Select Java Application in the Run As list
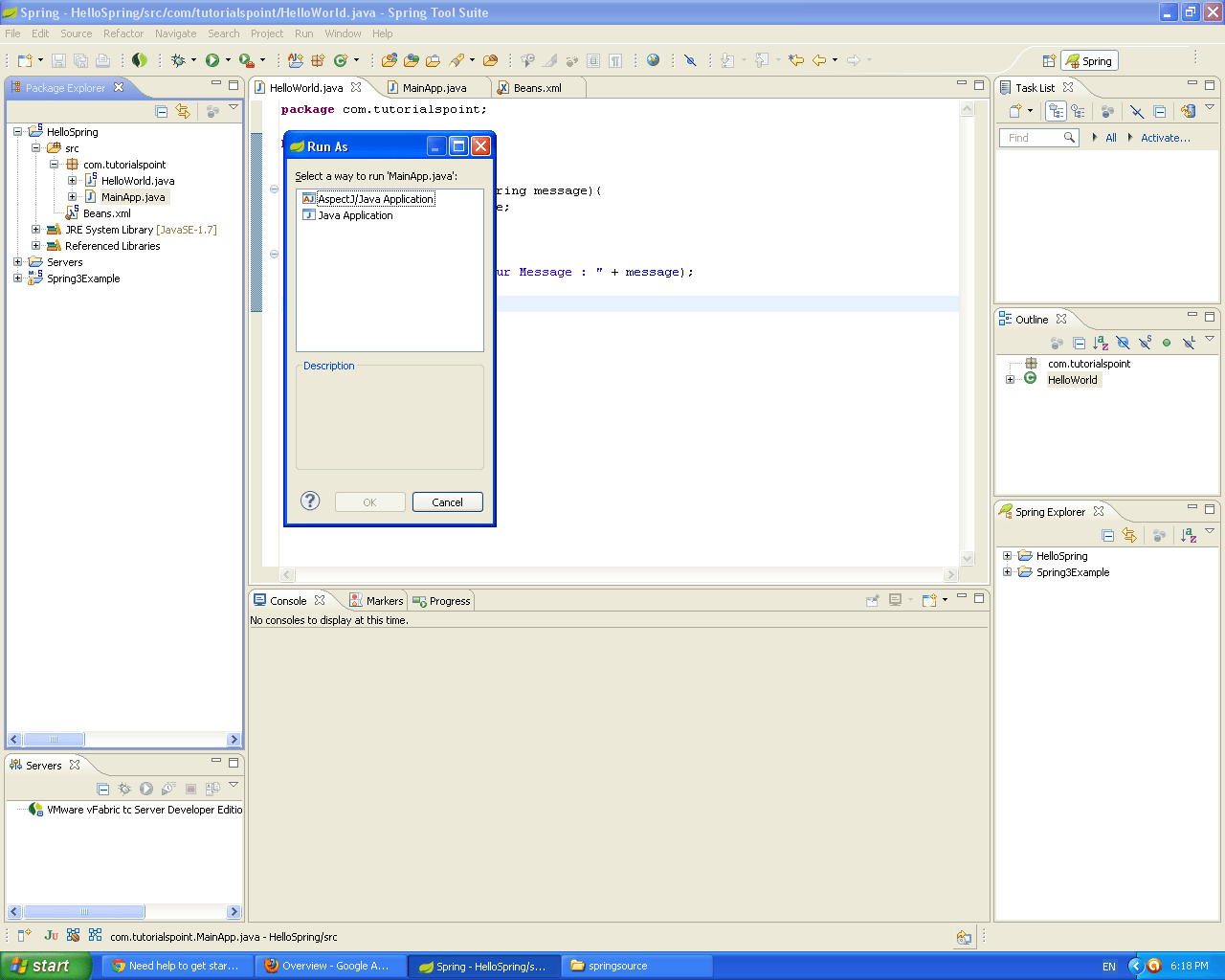1225x980 pixels. pos(355,215)
